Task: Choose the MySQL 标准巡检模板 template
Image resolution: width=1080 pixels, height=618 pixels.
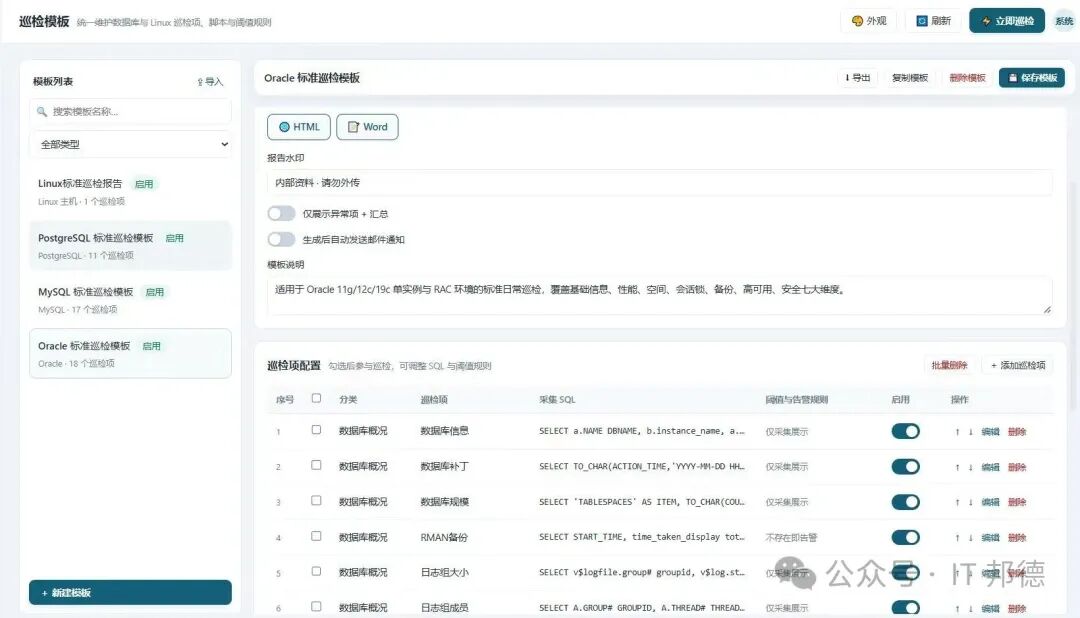Action: pyautogui.click(x=130, y=300)
